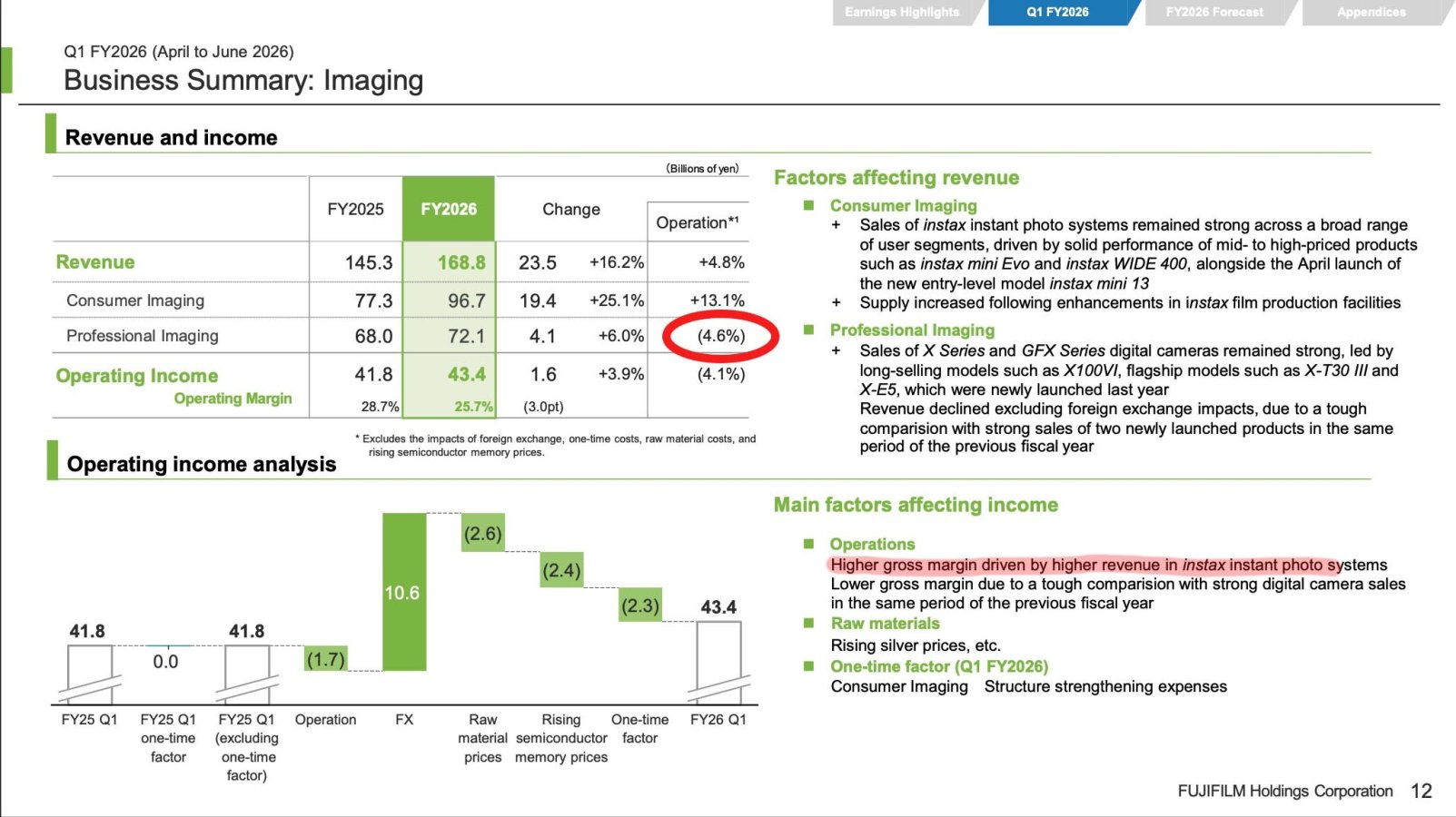Click the Operation*1 column header

pos(698,222)
